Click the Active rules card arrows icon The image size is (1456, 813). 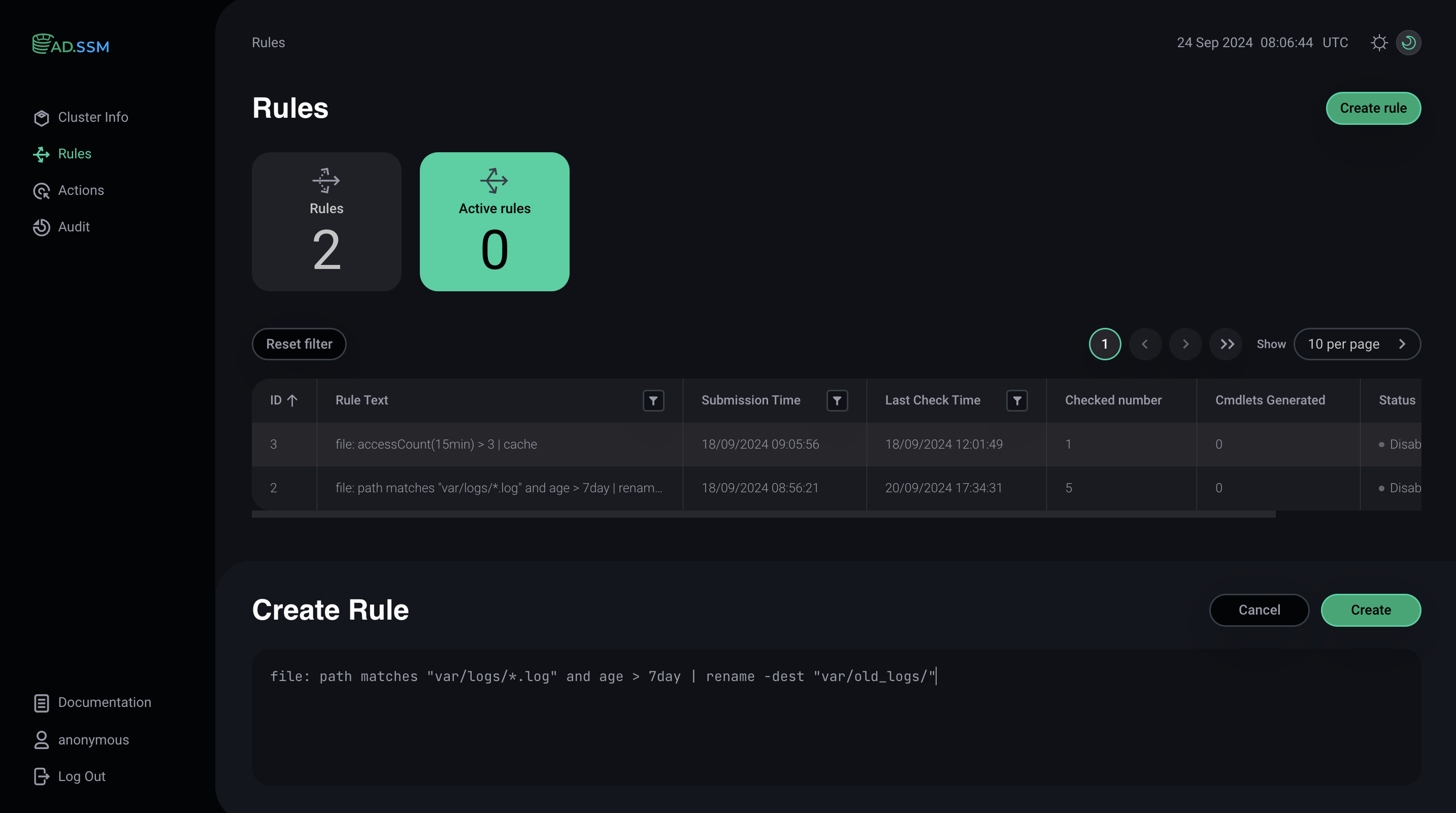494,181
